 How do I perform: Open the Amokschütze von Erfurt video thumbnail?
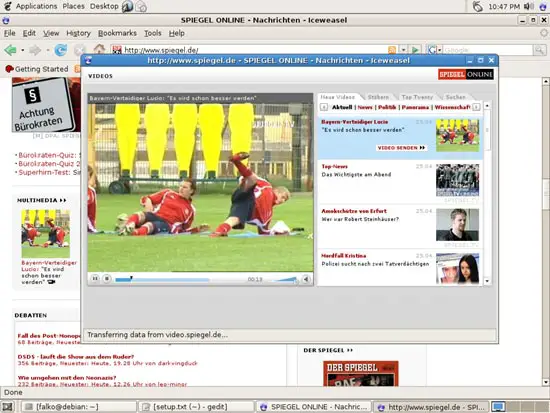pyautogui.click(x=457, y=225)
